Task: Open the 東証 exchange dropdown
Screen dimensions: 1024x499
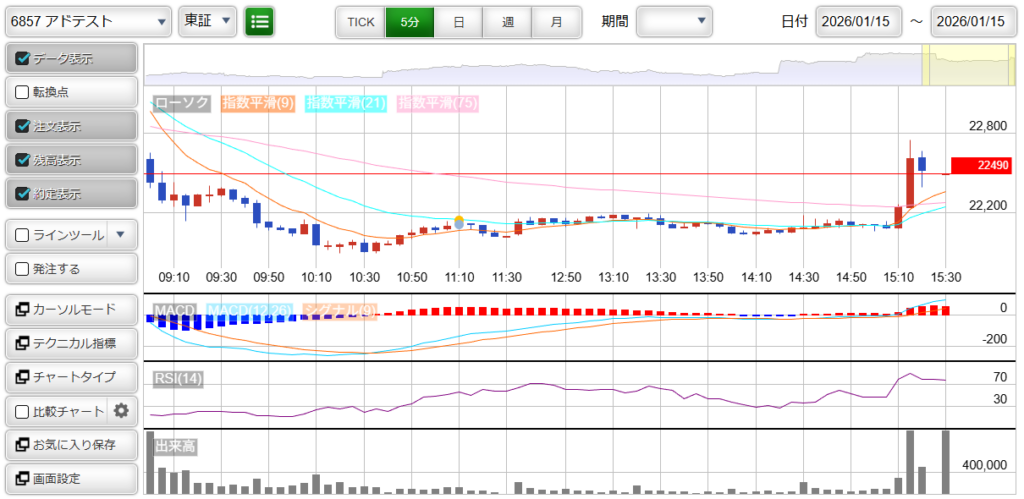Action: click(208, 21)
